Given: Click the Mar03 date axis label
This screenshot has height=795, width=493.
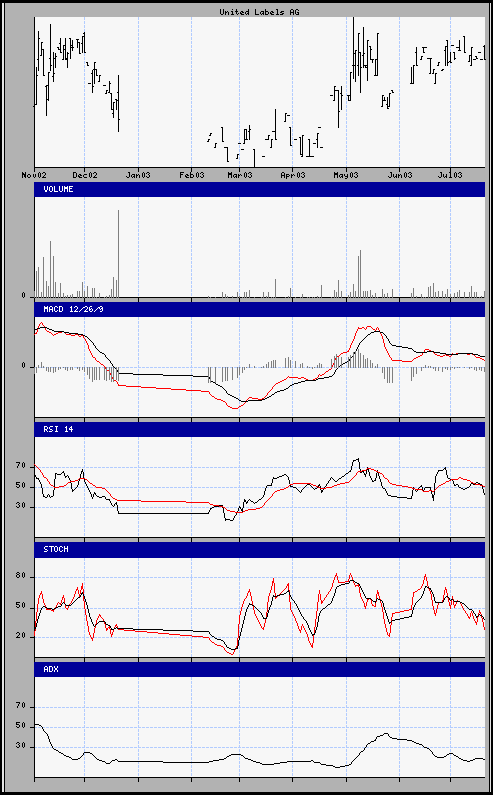Looking at the screenshot, I should coord(240,175).
